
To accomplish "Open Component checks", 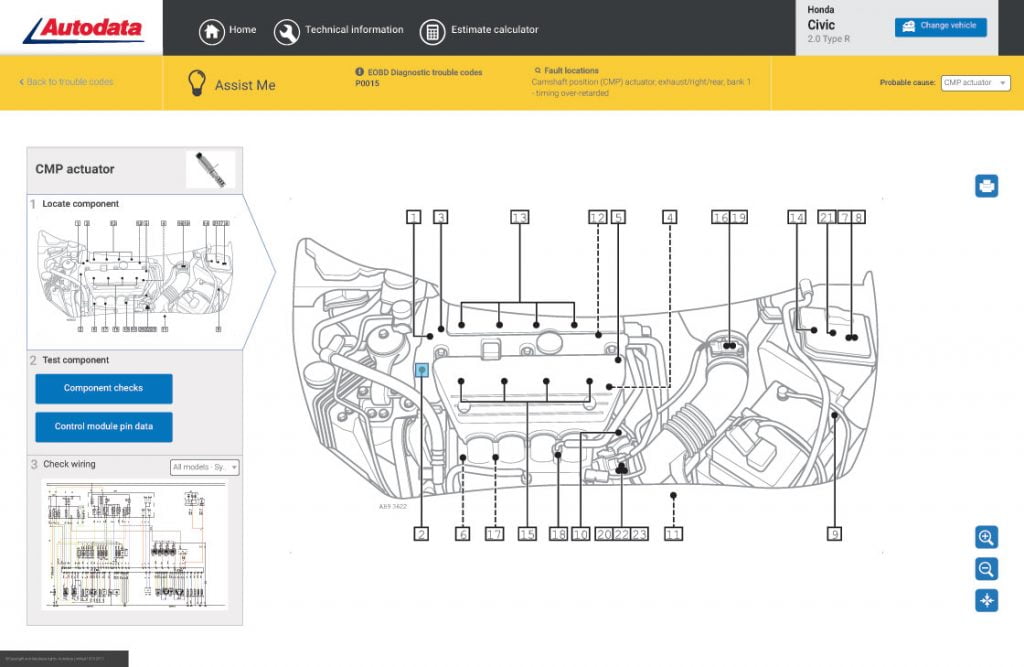I will [x=103, y=388].
